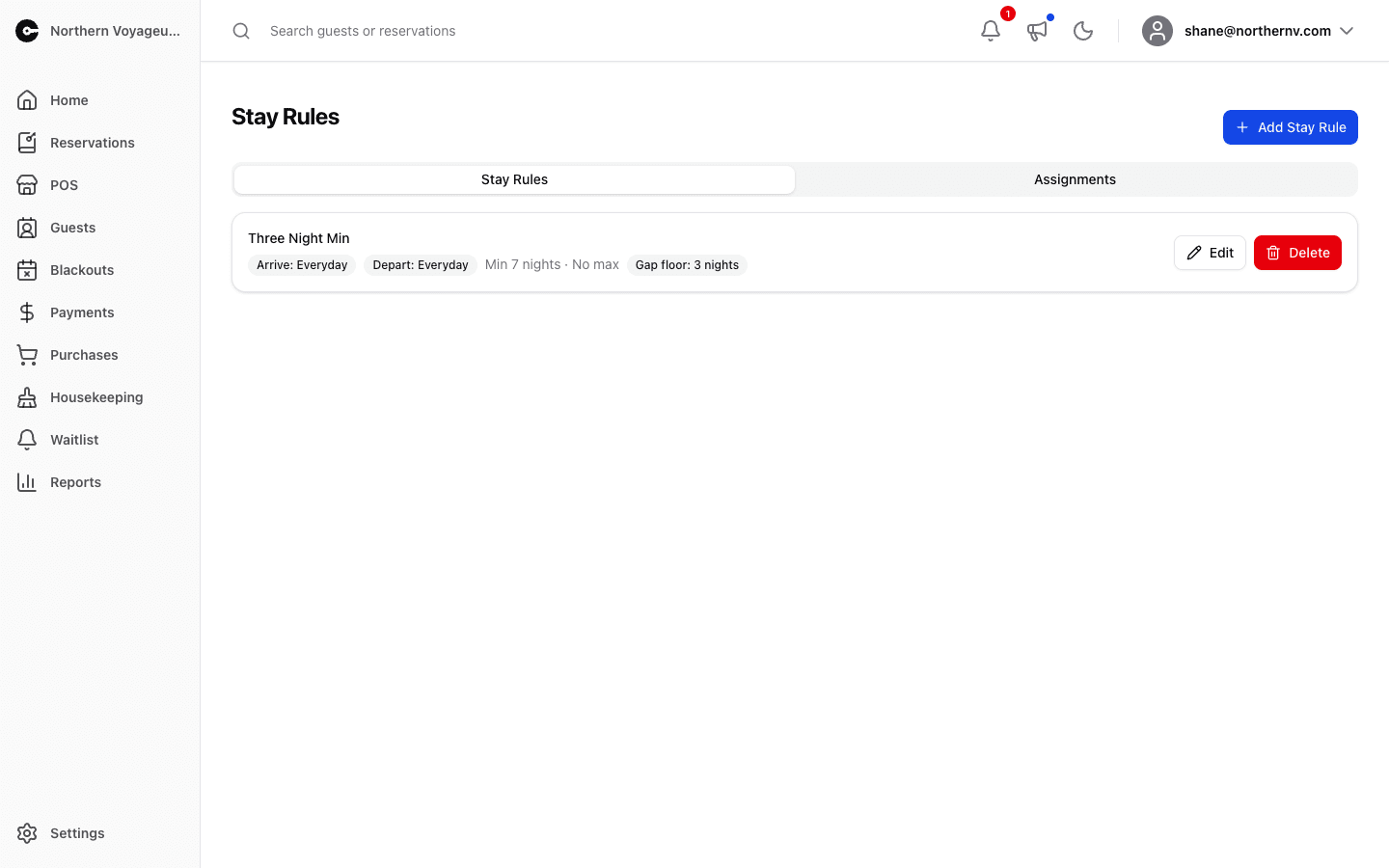Go to Waitlist page
This screenshot has width=1389, height=868.
[x=100, y=440]
